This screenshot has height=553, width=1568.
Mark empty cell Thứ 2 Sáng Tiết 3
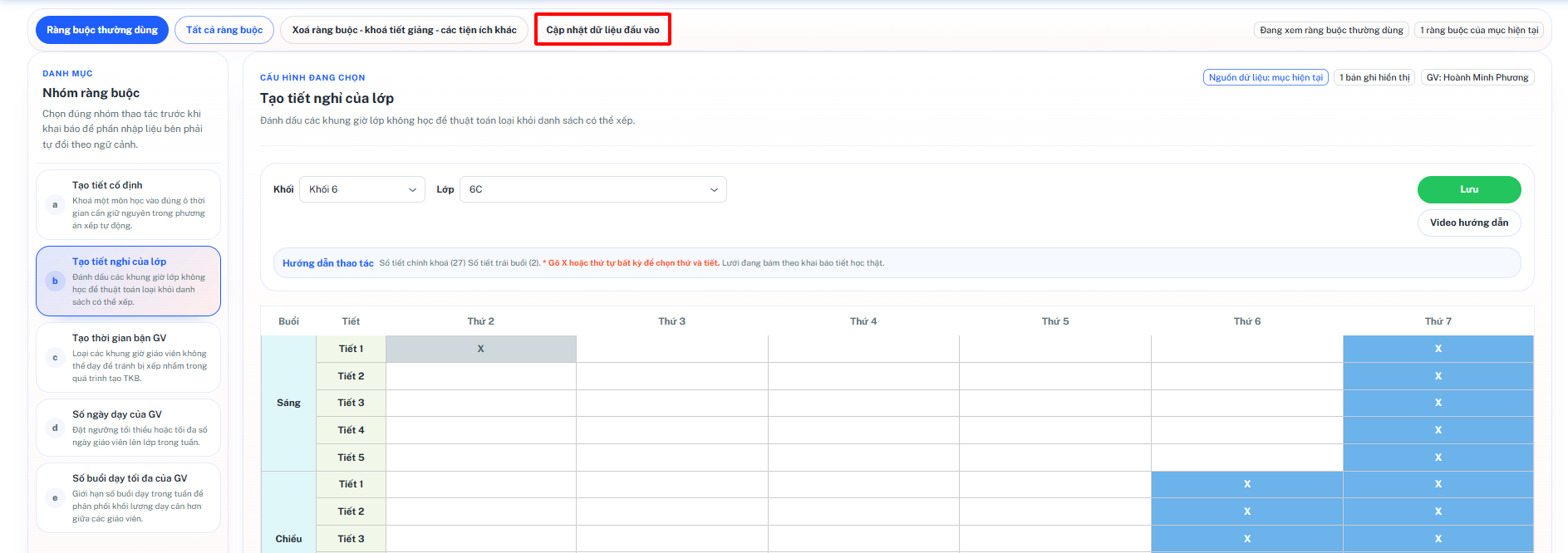click(480, 403)
